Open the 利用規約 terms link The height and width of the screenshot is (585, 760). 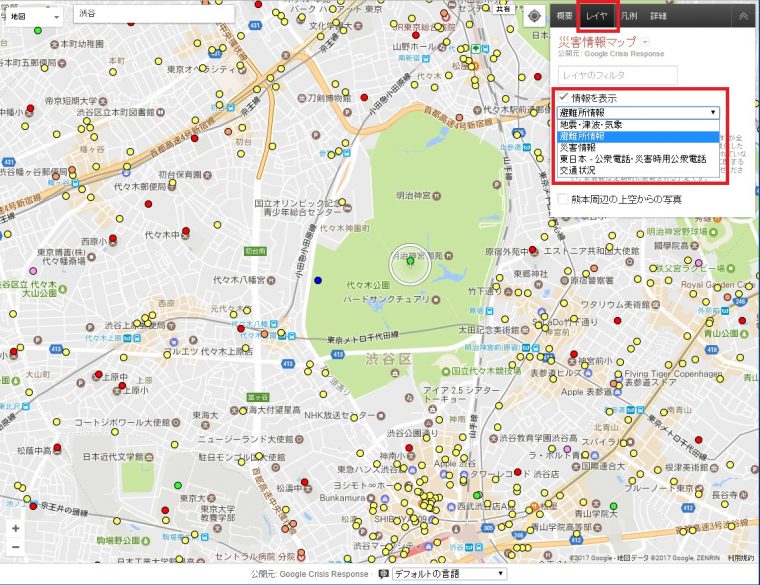[x=741, y=558]
